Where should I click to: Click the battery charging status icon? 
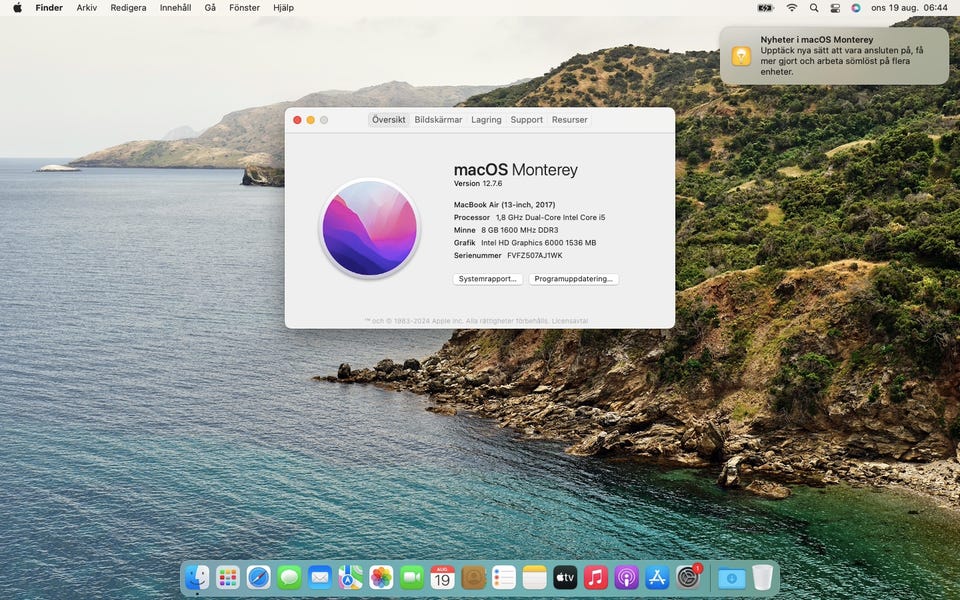[765, 8]
